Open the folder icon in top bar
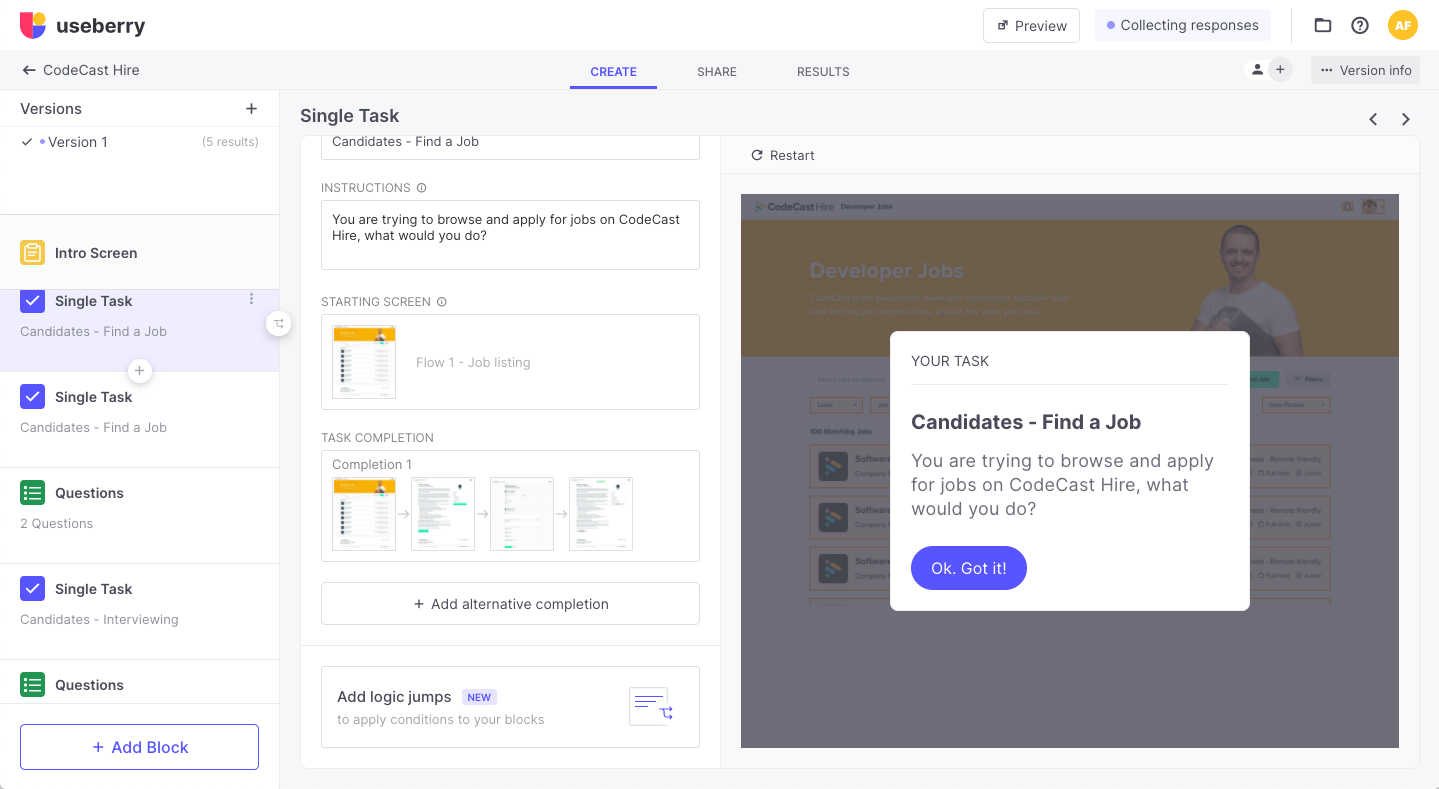Viewport: 1439px width, 789px height. [x=1323, y=26]
